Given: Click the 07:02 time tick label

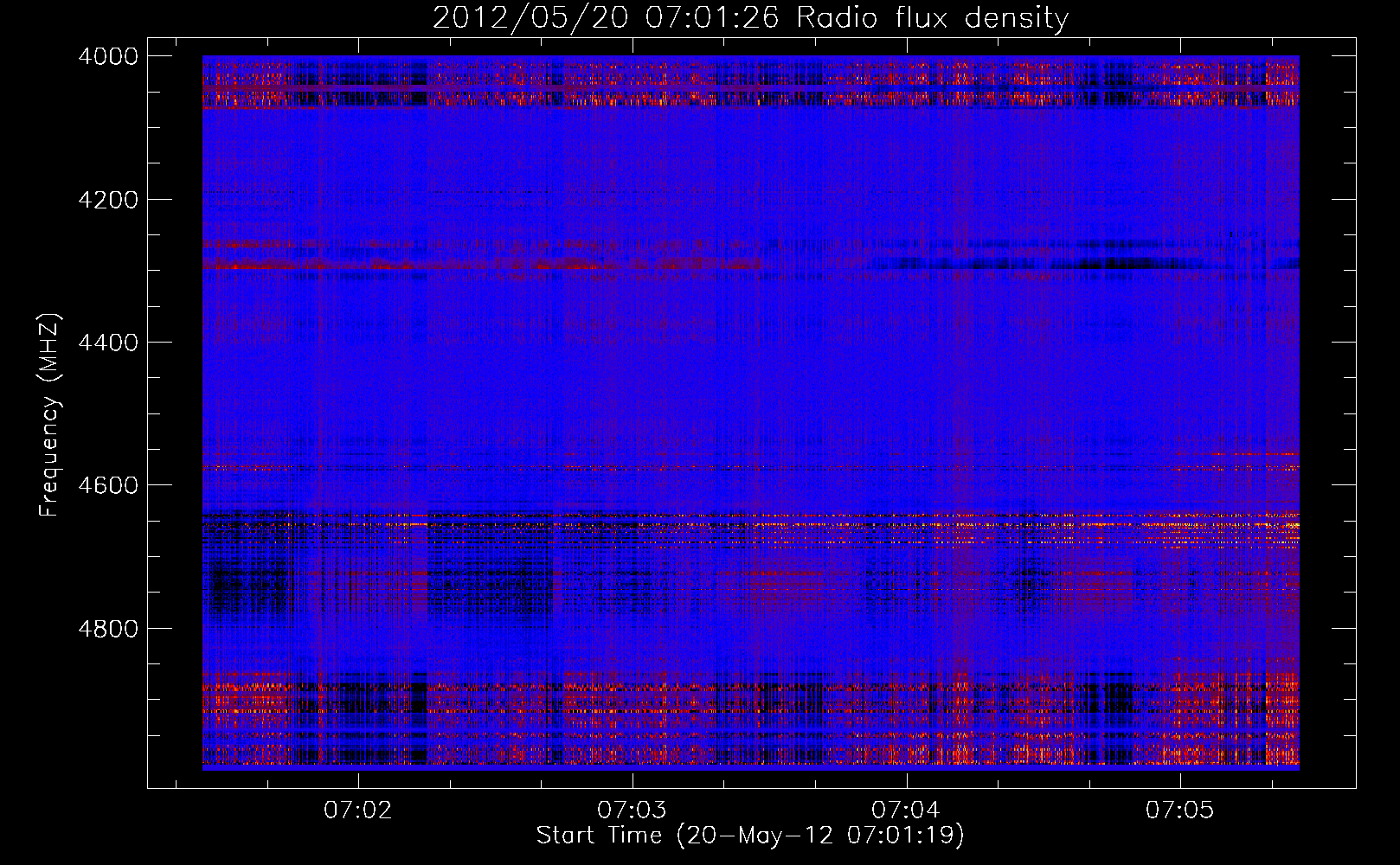Looking at the screenshot, I should click(x=358, y=810).
